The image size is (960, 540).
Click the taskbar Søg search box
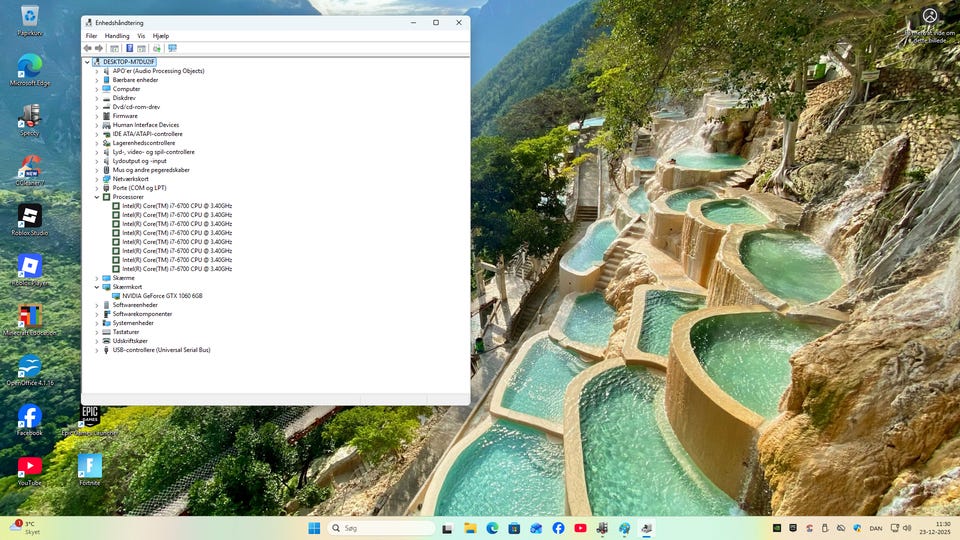(x=381, y=528)
